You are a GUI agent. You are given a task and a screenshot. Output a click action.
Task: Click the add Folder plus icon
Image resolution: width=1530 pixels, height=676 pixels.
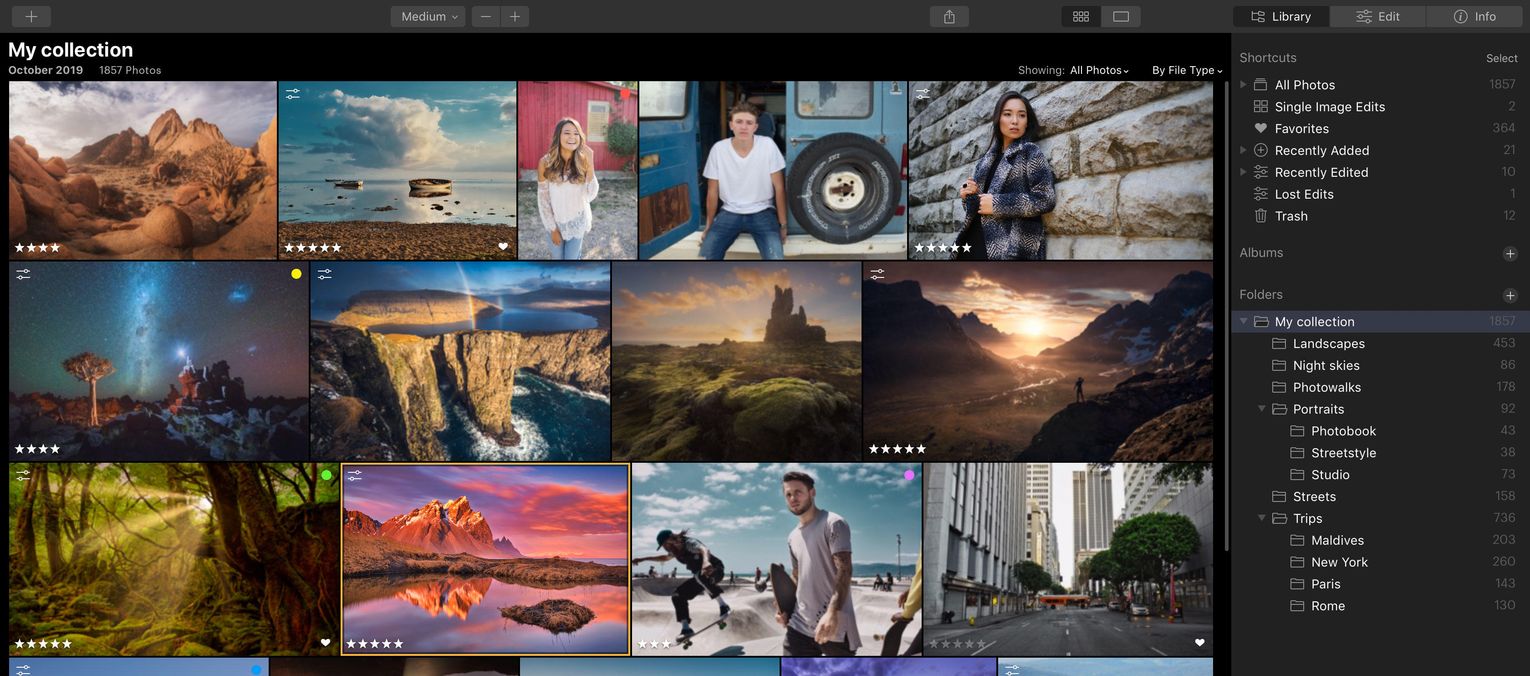pos(1511,295)
